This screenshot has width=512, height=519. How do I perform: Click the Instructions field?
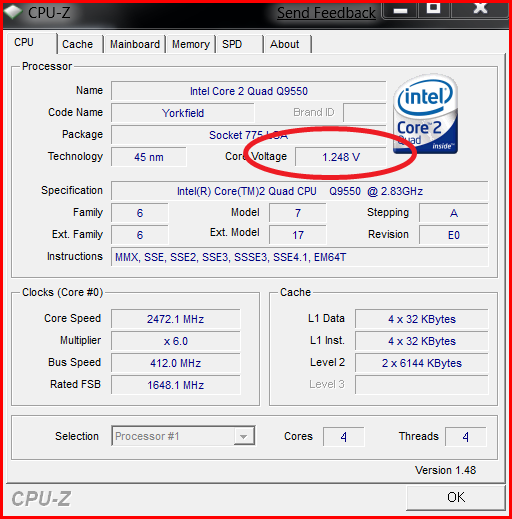pyautogui.click(x=300, y=257)
